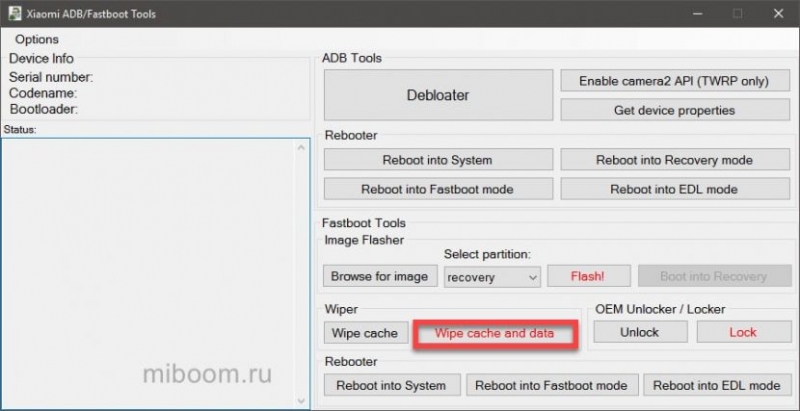
Task: Click the red Flash! button
Action: (x=589, y=276)
